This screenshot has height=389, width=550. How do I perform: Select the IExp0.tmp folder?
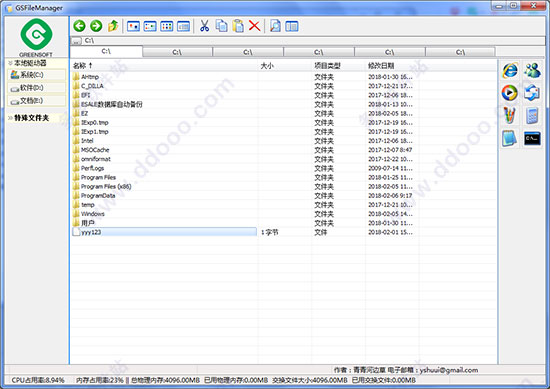click(x=94, y=122)
